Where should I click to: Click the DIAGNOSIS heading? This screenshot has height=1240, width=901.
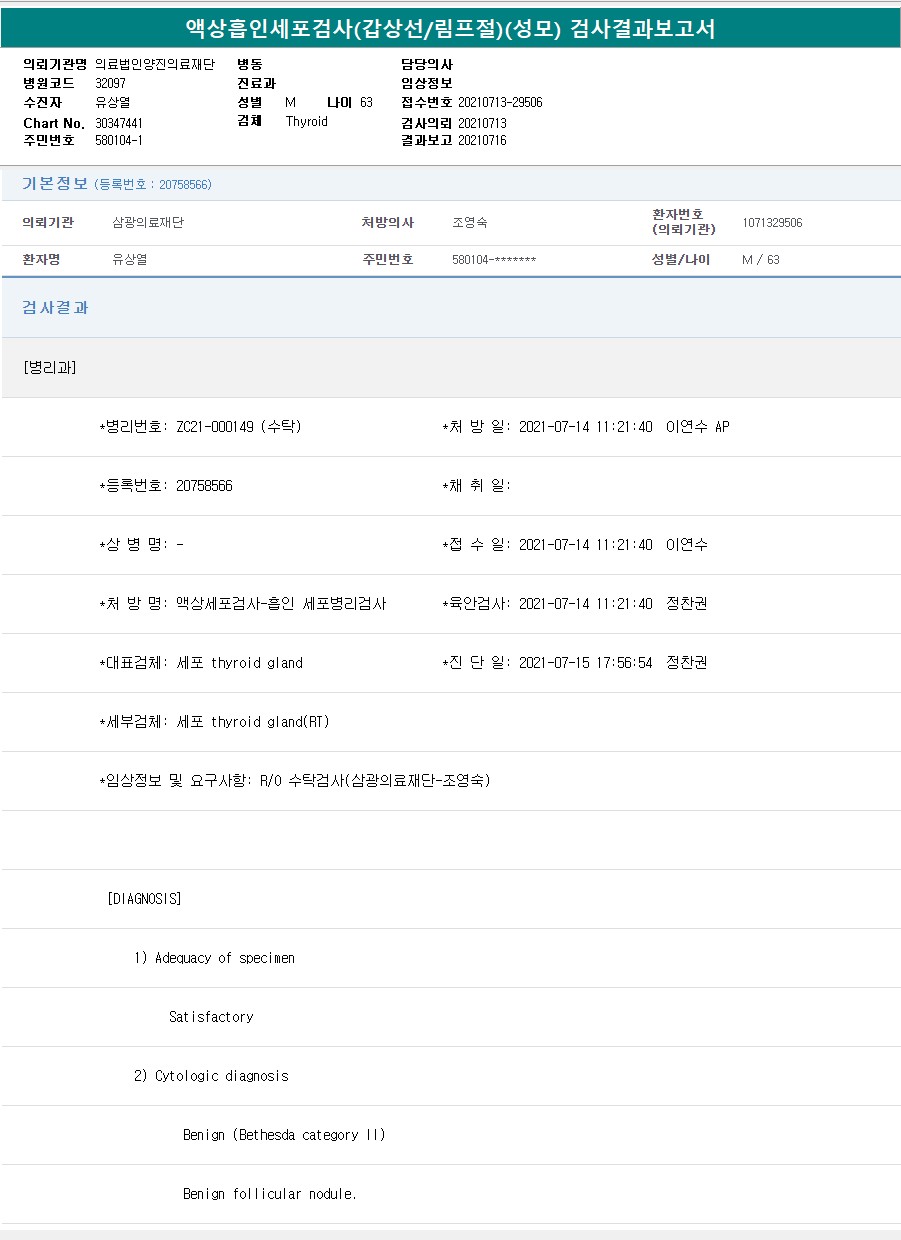click(144, 899)
